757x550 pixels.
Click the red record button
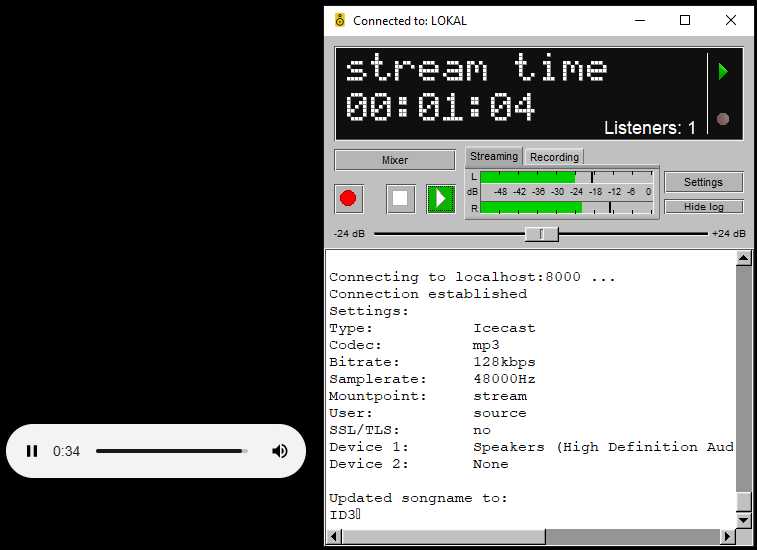tap(348, 198)
